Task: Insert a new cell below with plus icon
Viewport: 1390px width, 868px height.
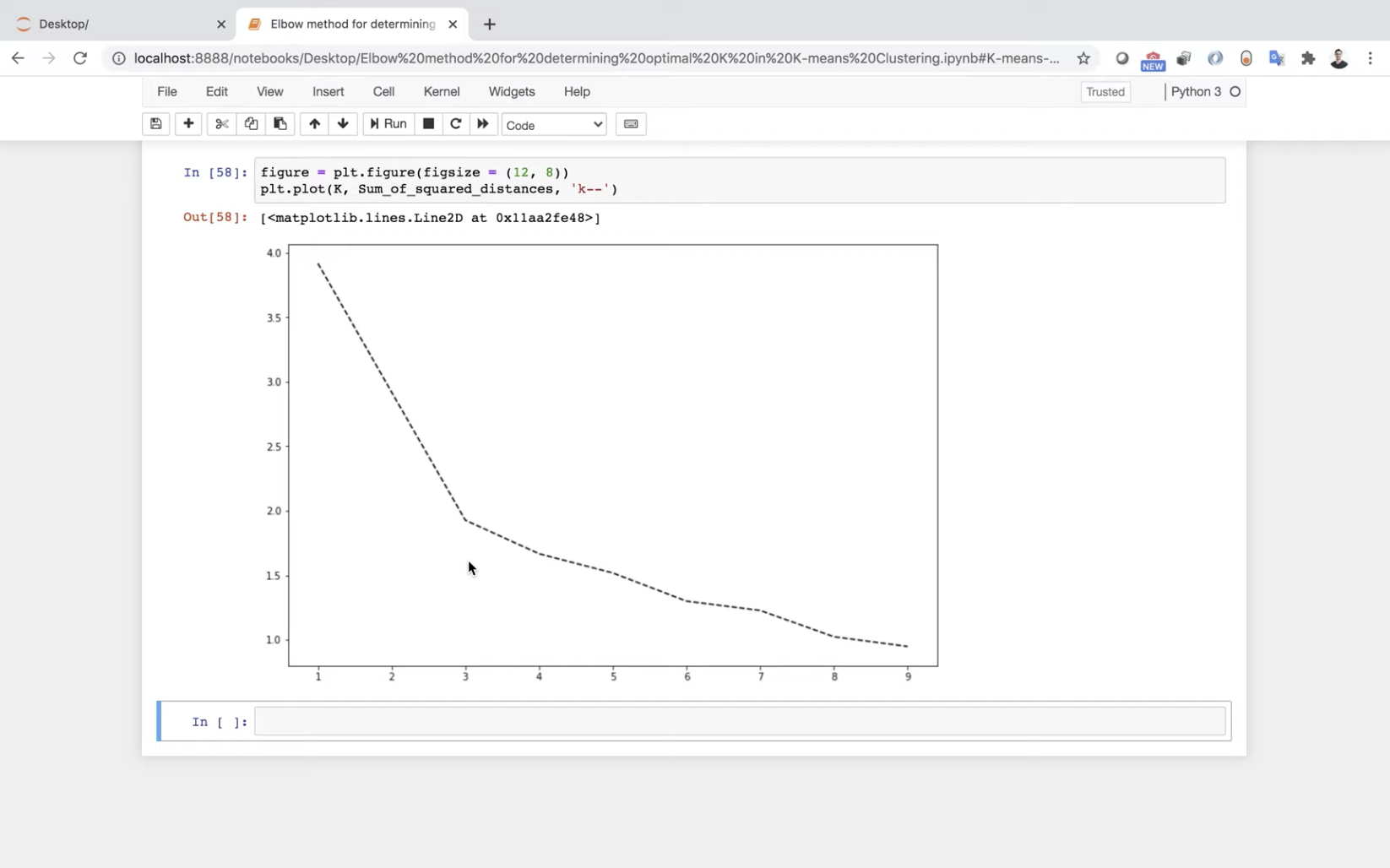Action: pyautogui.click(x=188, y=124)
